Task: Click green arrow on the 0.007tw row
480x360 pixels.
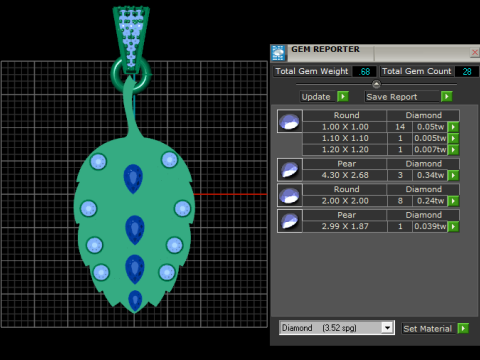Action: 453,150
